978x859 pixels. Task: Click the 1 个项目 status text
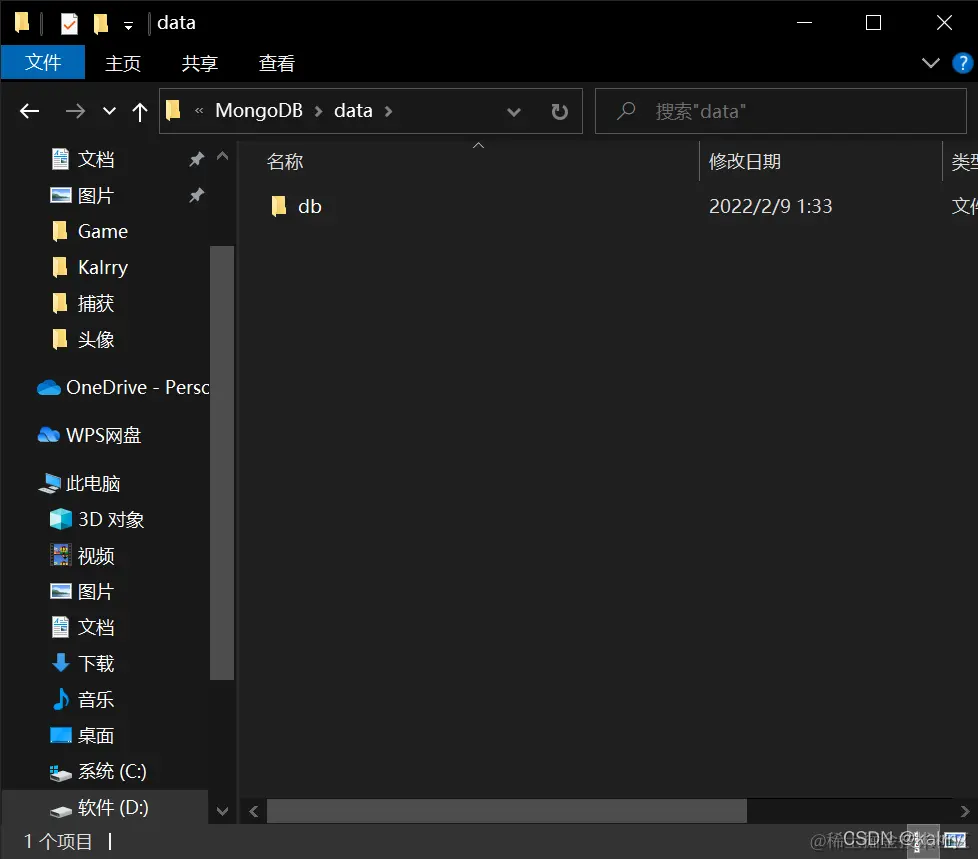[58, 842]
